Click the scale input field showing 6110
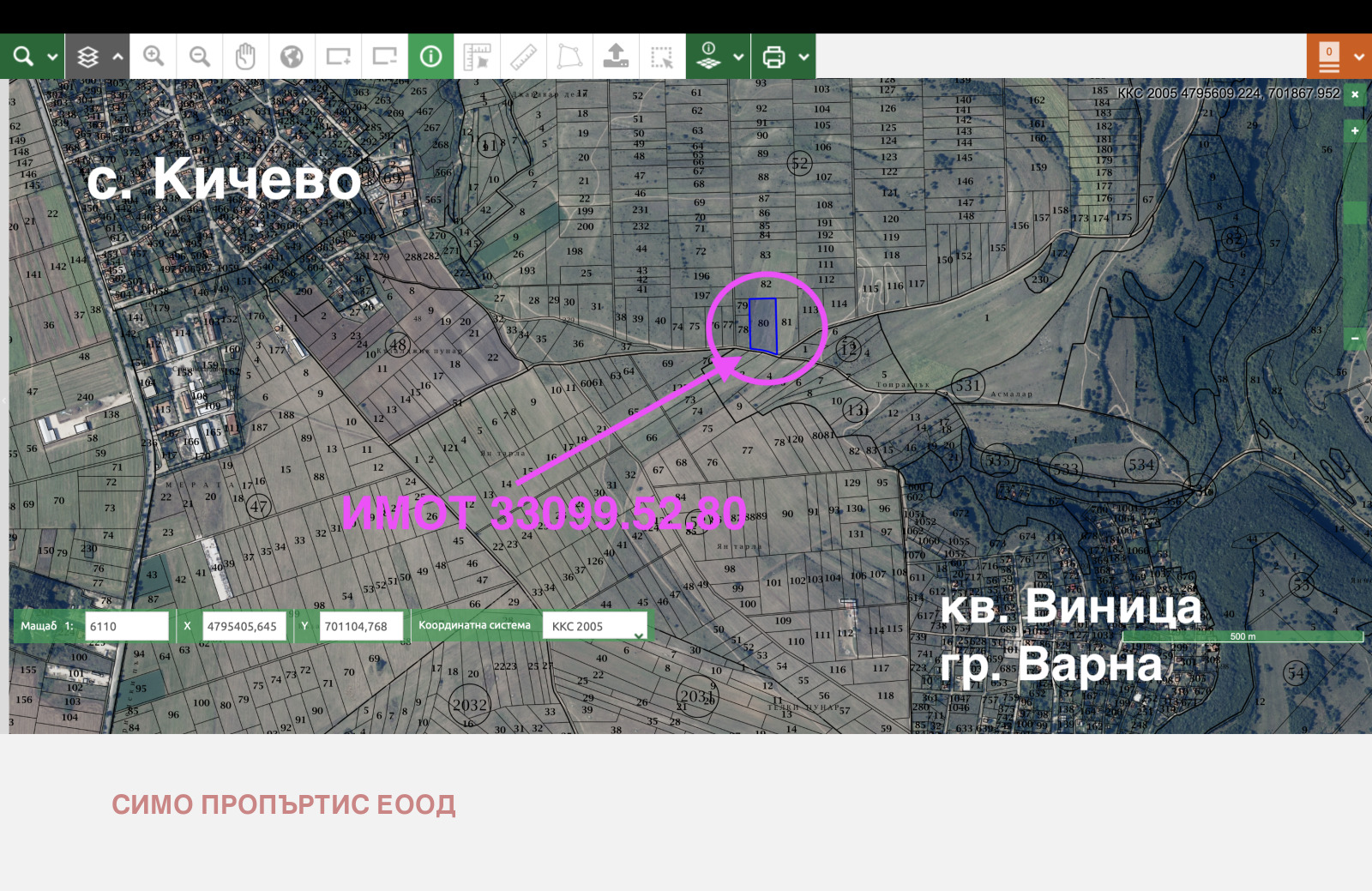The image size is (1372, 891). point(126,626)
